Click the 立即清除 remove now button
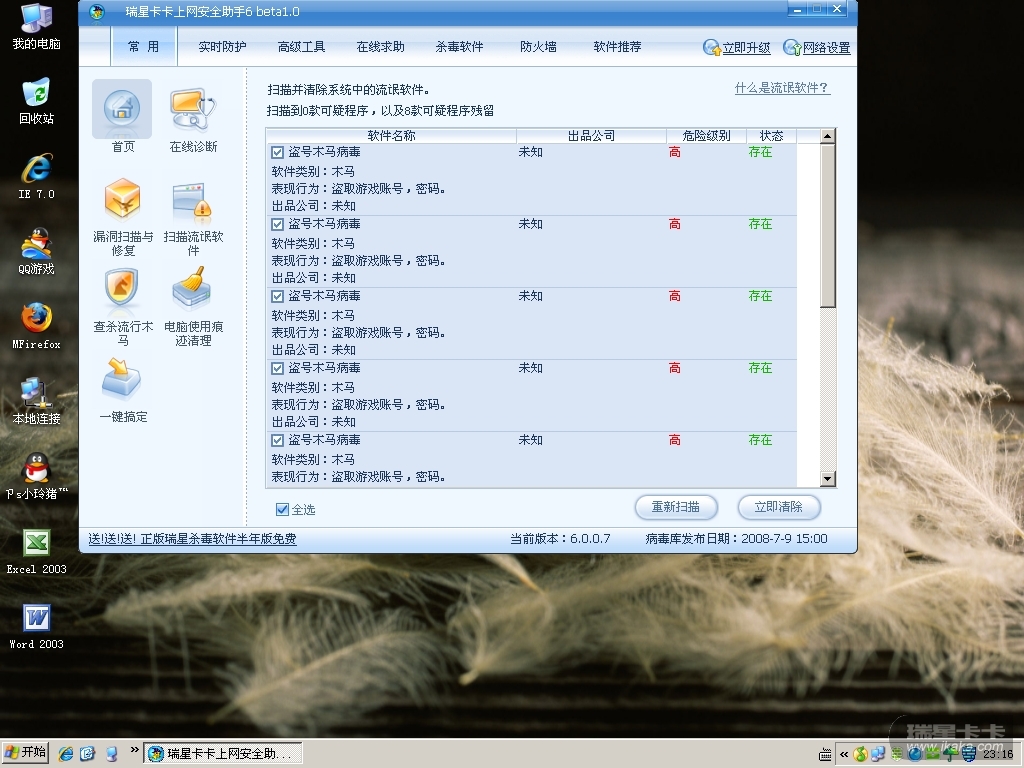This screenshot has width=1024, height=768. click(x=778, y=507)
